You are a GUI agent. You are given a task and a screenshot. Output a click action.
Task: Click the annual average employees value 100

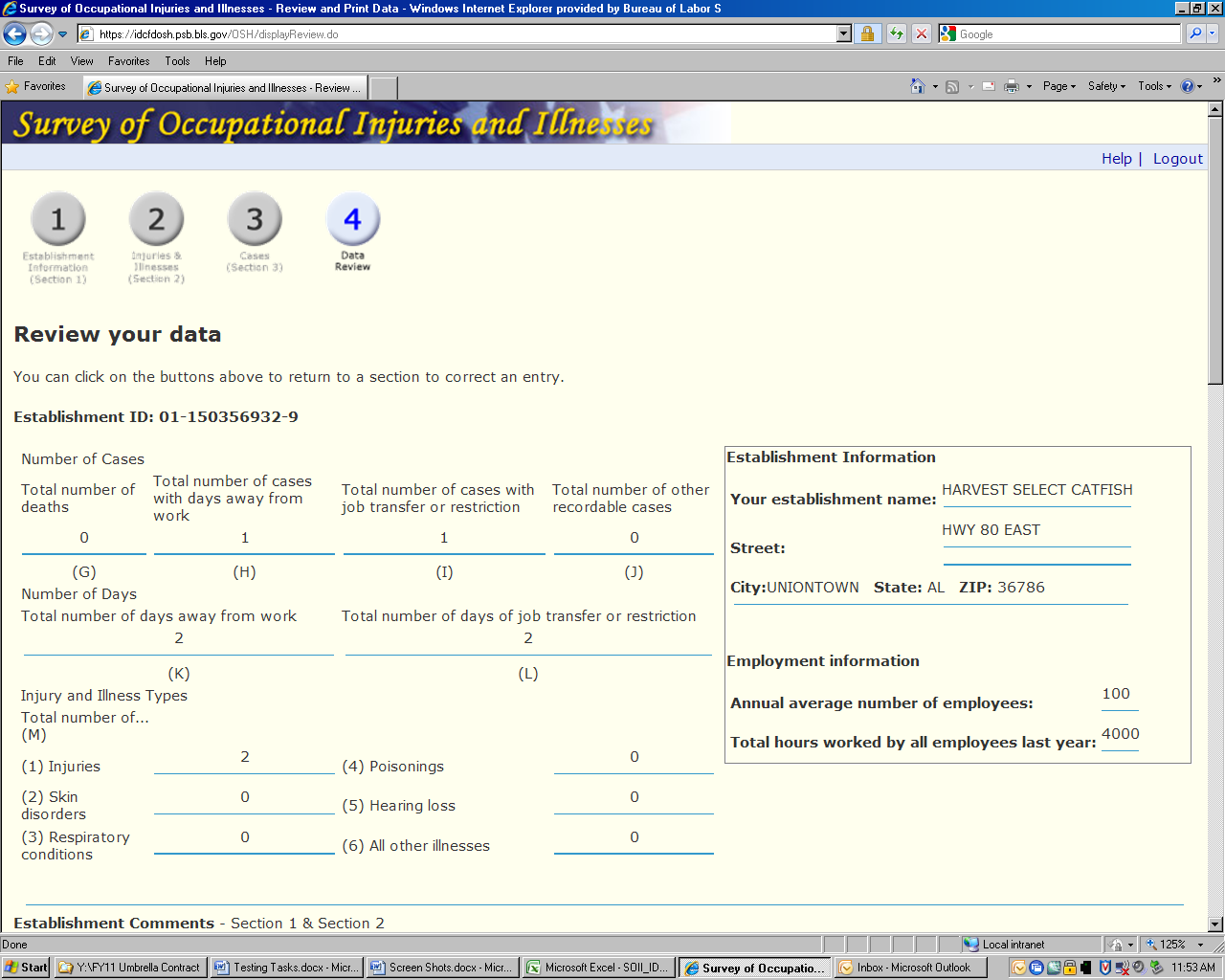[x=1116, y=694]
